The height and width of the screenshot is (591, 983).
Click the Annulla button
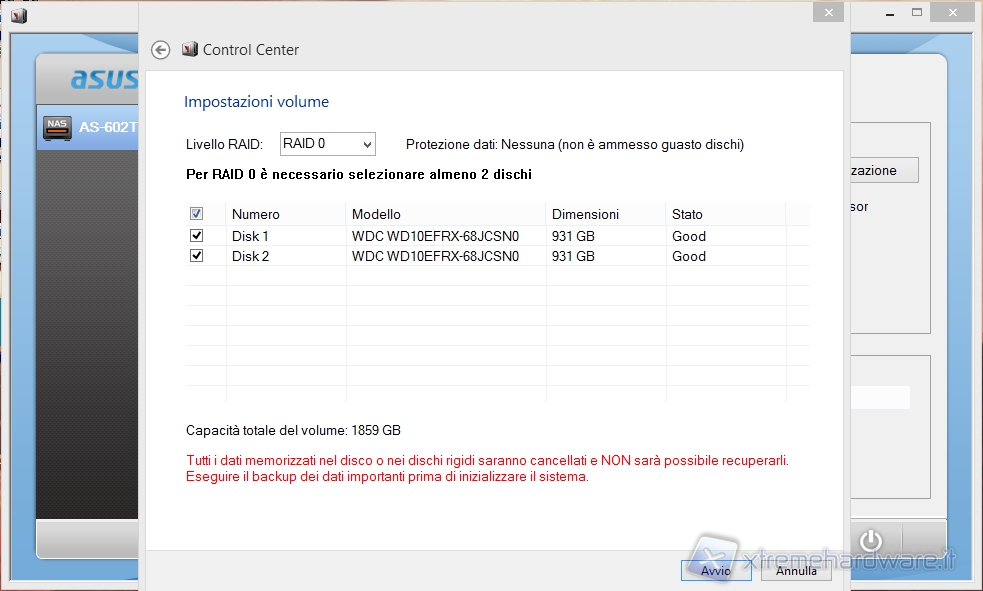tap(796, 571)
